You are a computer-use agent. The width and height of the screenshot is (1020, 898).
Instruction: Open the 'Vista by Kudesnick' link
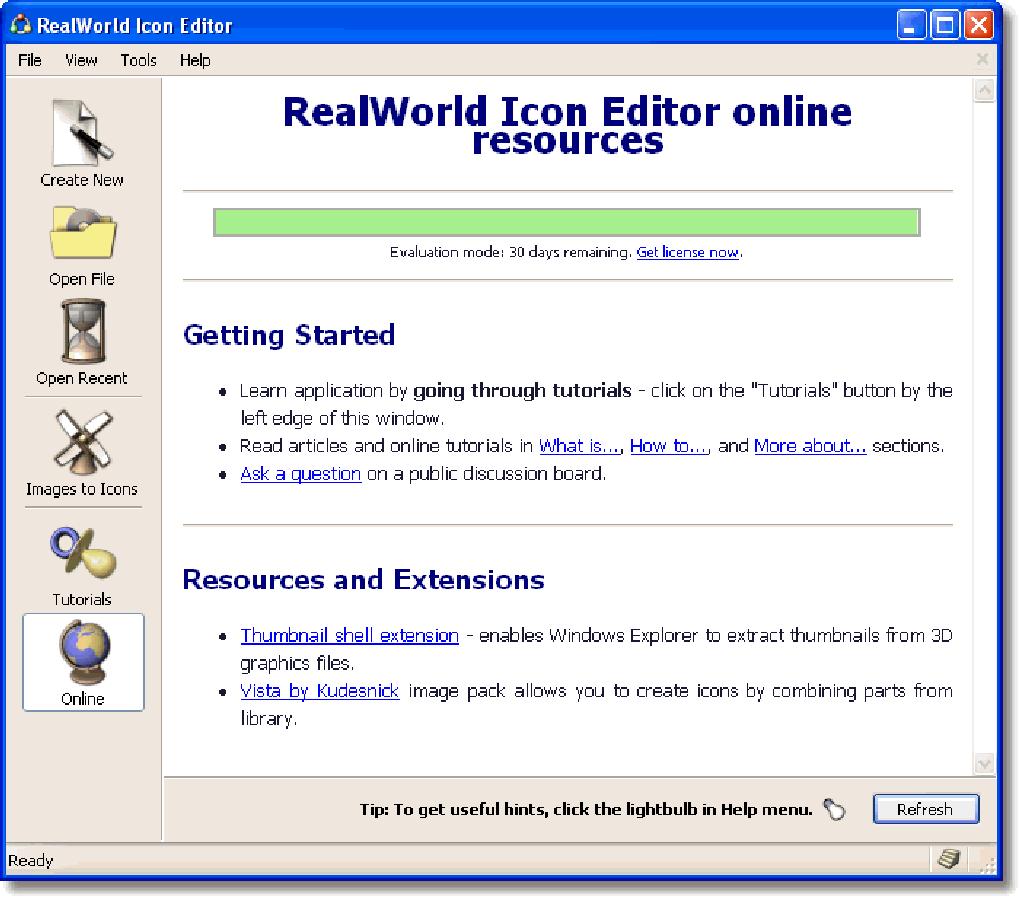coord(319,690)
